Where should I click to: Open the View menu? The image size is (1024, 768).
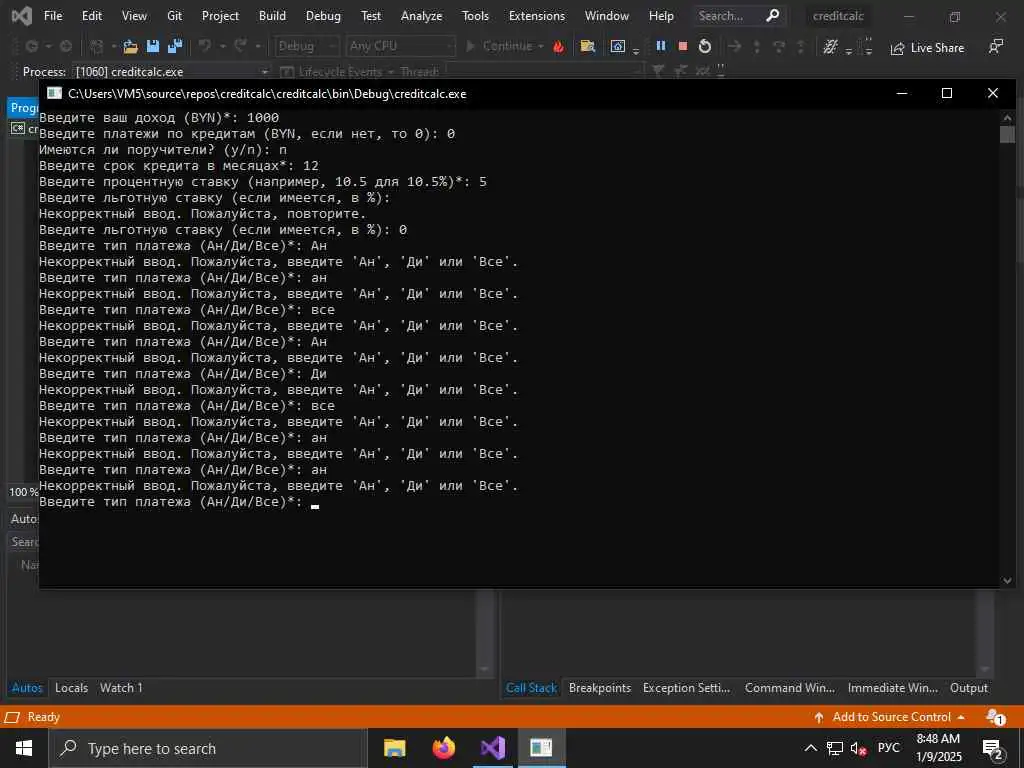(134, 16)
